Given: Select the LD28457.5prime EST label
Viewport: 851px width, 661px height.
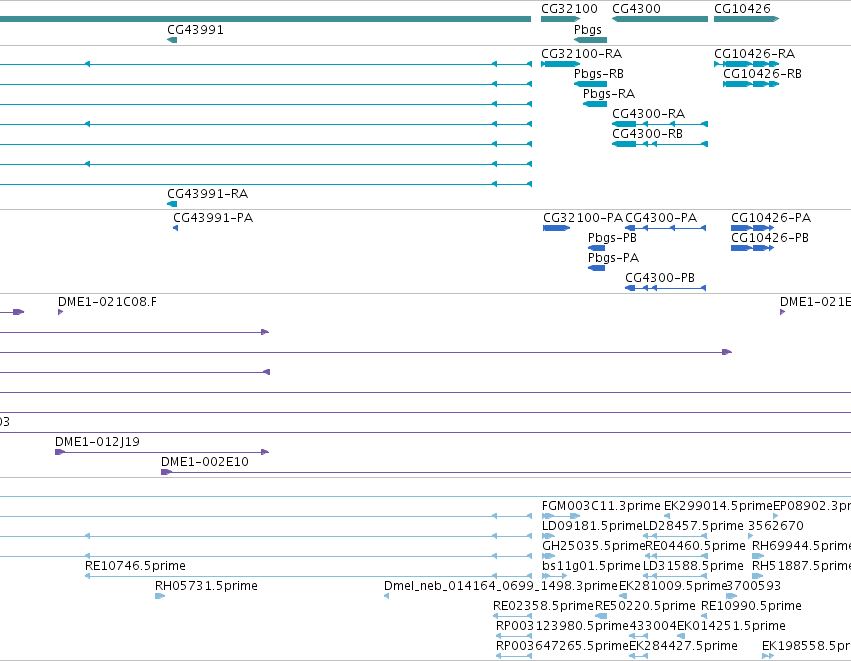Looking at the screenshot, I should [x=693, y=526].
